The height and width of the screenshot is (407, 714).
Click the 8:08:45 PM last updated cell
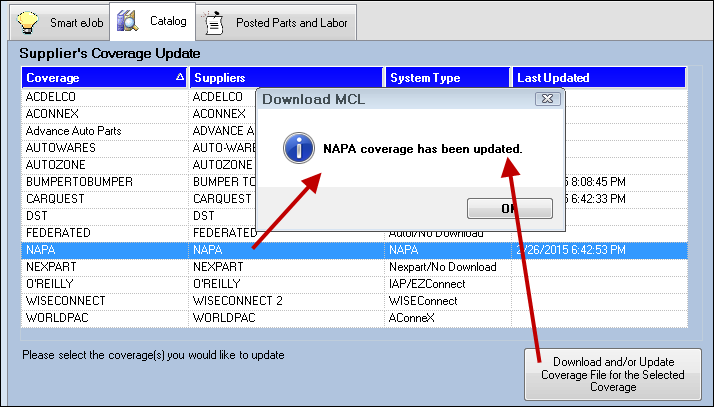click(x=626, y=182)
